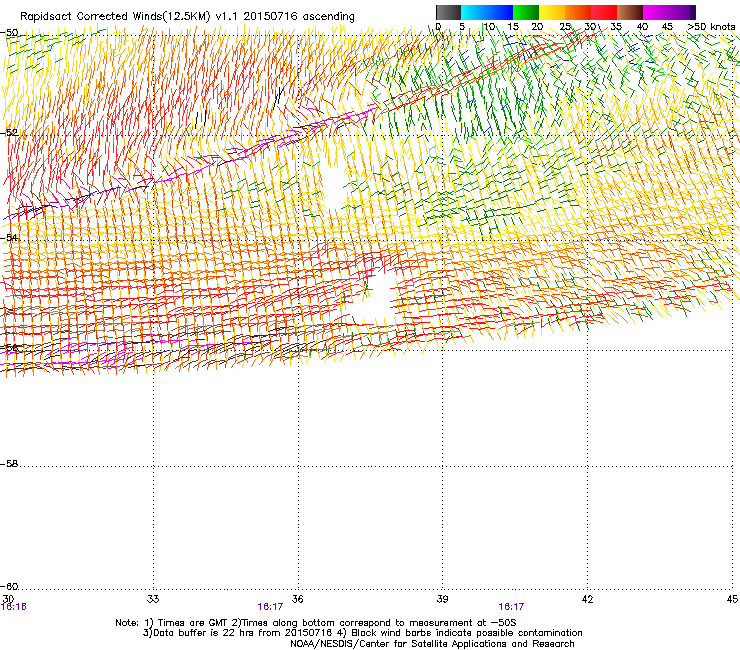Click the '15' label under the color legend
Viewport: 740px width, 650px height.
pos(513,27)
